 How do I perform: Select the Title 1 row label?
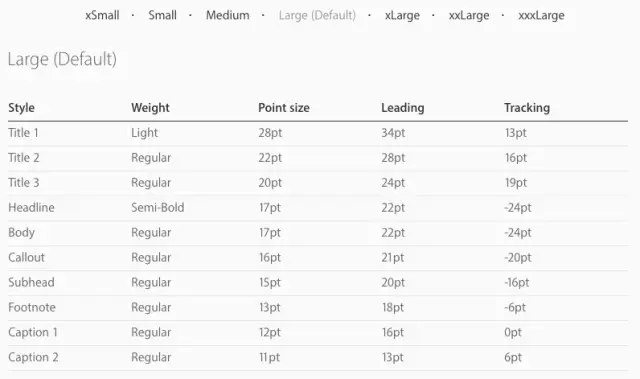[23, 133]
